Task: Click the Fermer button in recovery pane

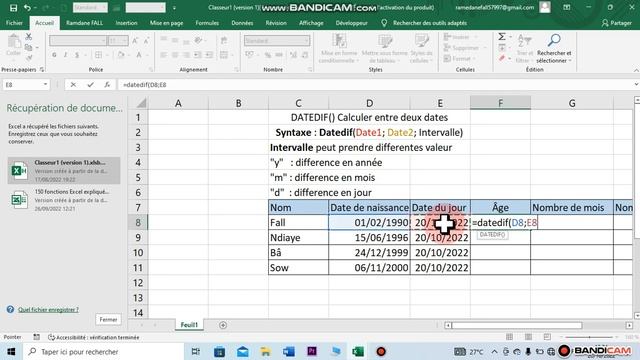Action: pyautogui.click(x=108, y=320)
